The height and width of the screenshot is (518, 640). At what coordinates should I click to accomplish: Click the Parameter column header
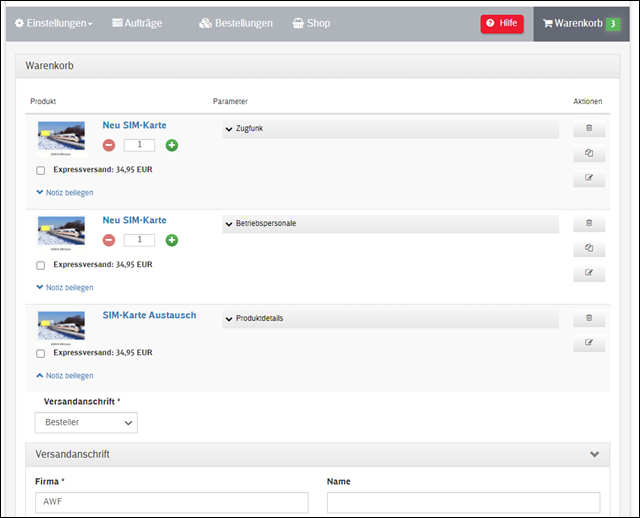[230, 101]
